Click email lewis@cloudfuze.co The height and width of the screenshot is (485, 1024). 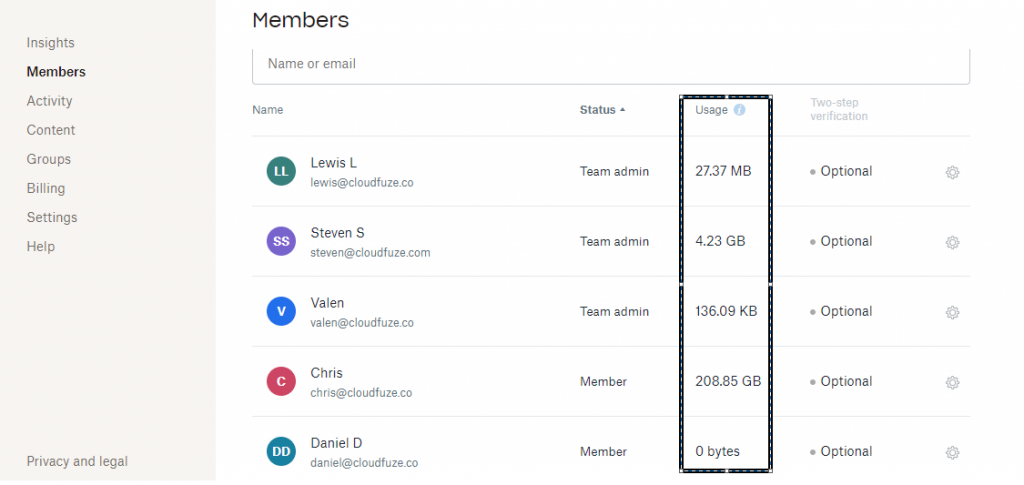tap(362, 183)
